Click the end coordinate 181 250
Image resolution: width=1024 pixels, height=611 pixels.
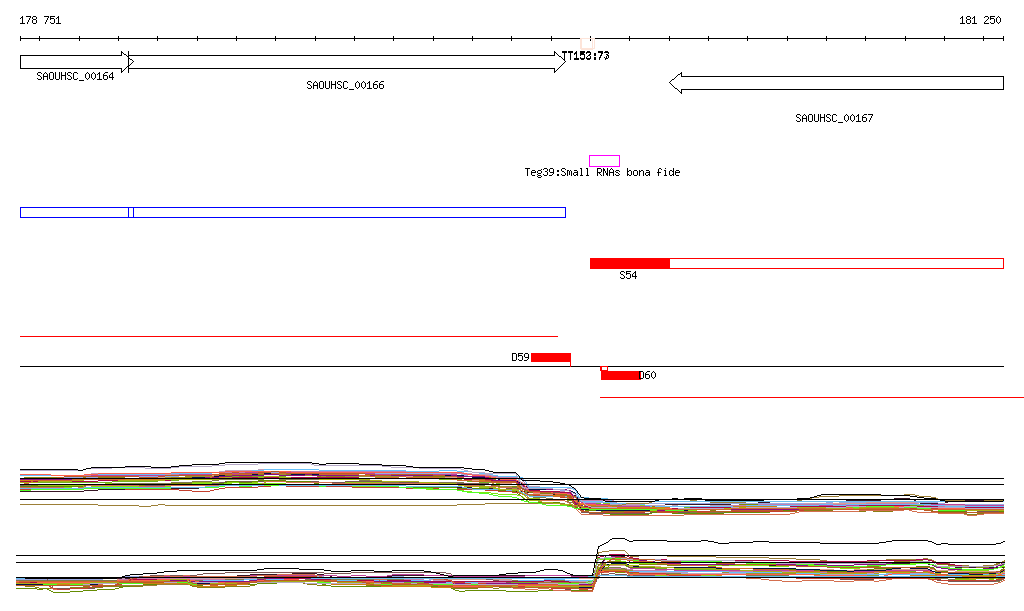(x=980, y=20)
